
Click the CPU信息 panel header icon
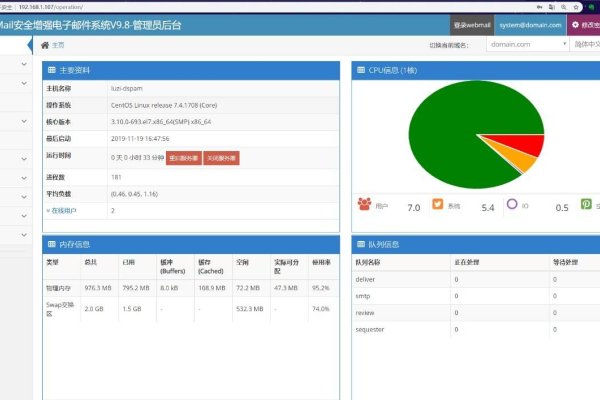[361, 70]
